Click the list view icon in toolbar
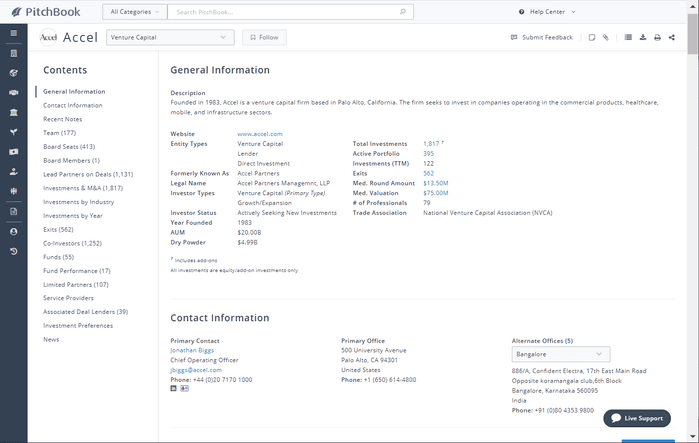 (x=628, y=37)
